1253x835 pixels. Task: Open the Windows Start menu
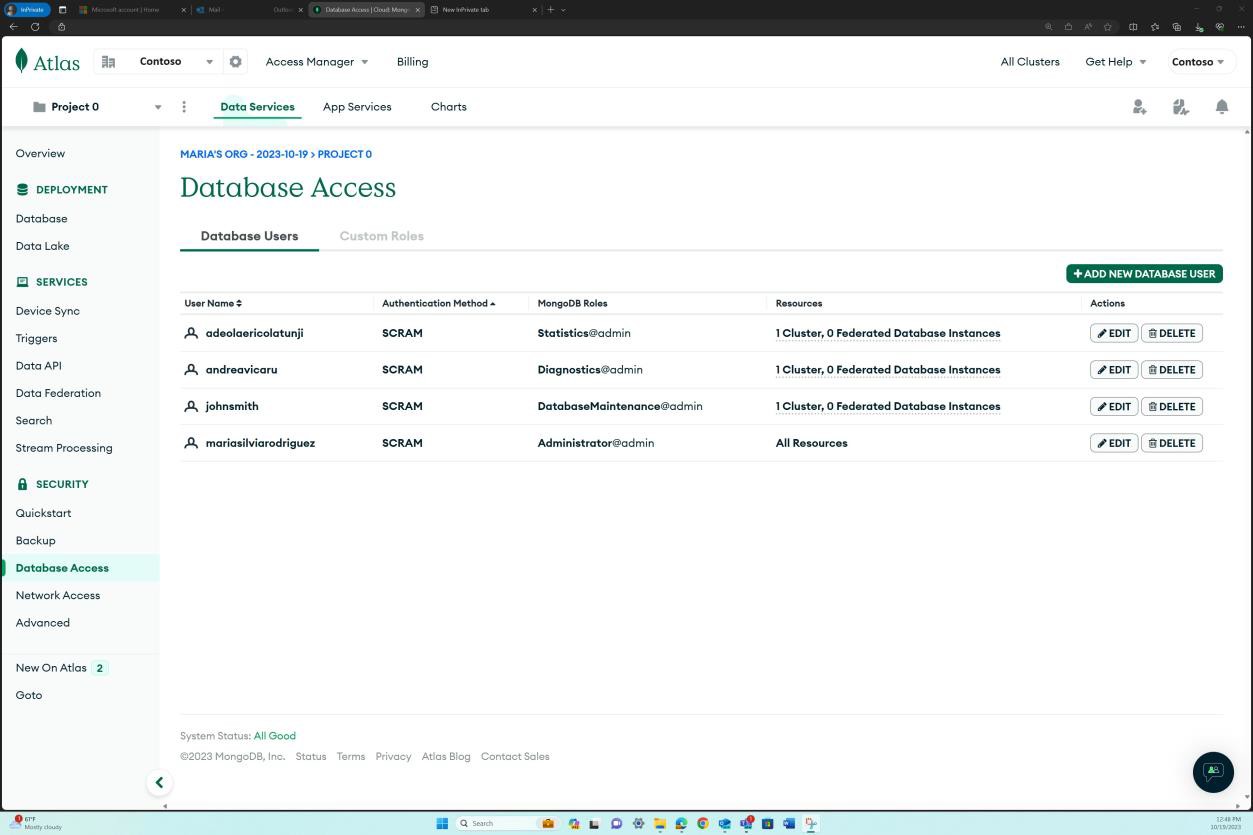coord(441,823)
